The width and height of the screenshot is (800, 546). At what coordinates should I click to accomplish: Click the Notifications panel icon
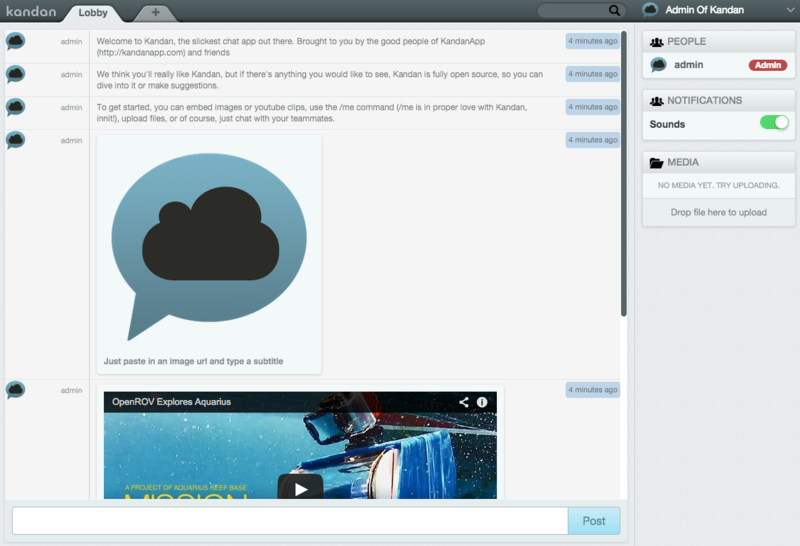pyautogui.click(x=656, y=101)
